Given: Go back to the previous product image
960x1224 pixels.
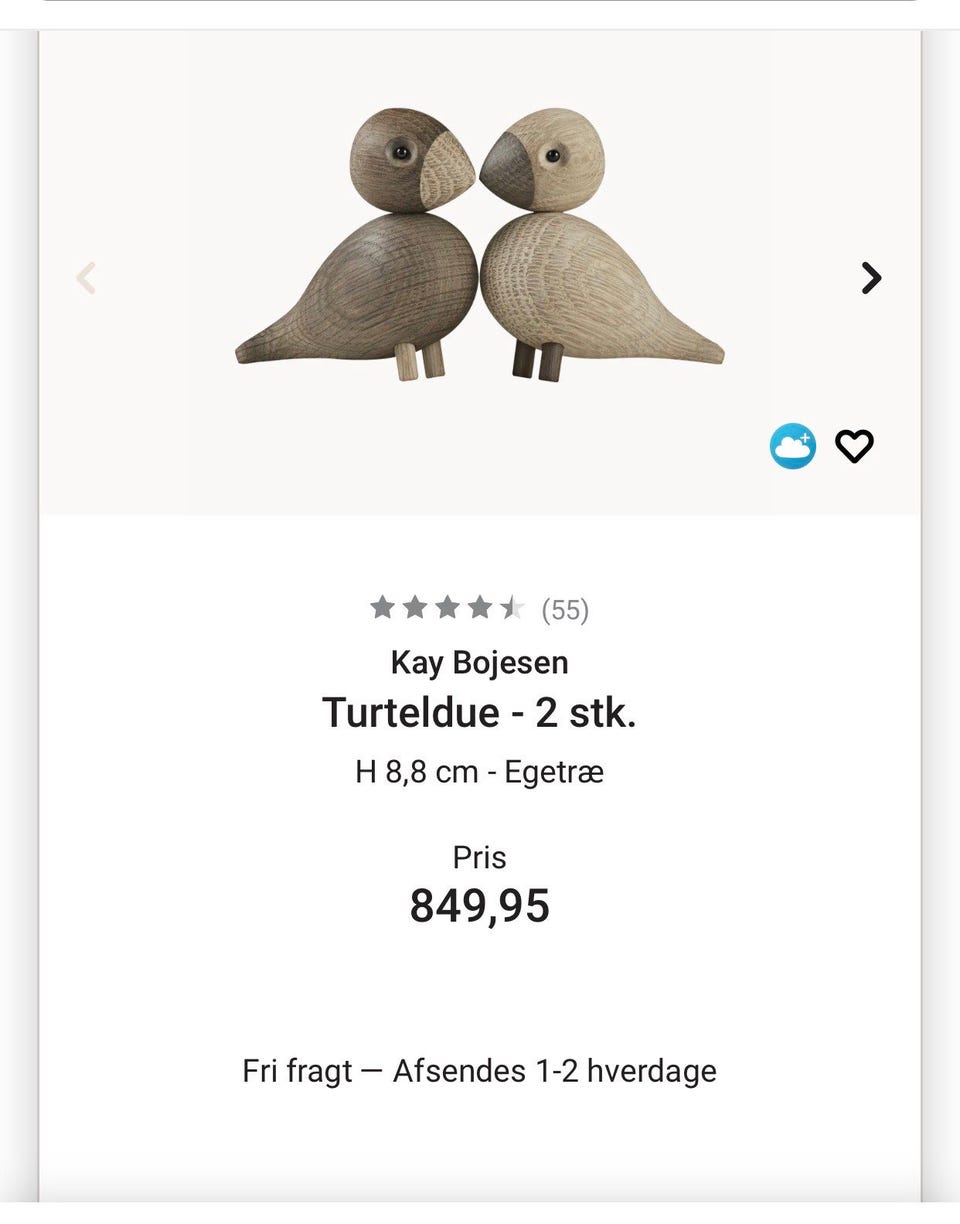Looking at the screenshot, I should click(x=87, y=277).
